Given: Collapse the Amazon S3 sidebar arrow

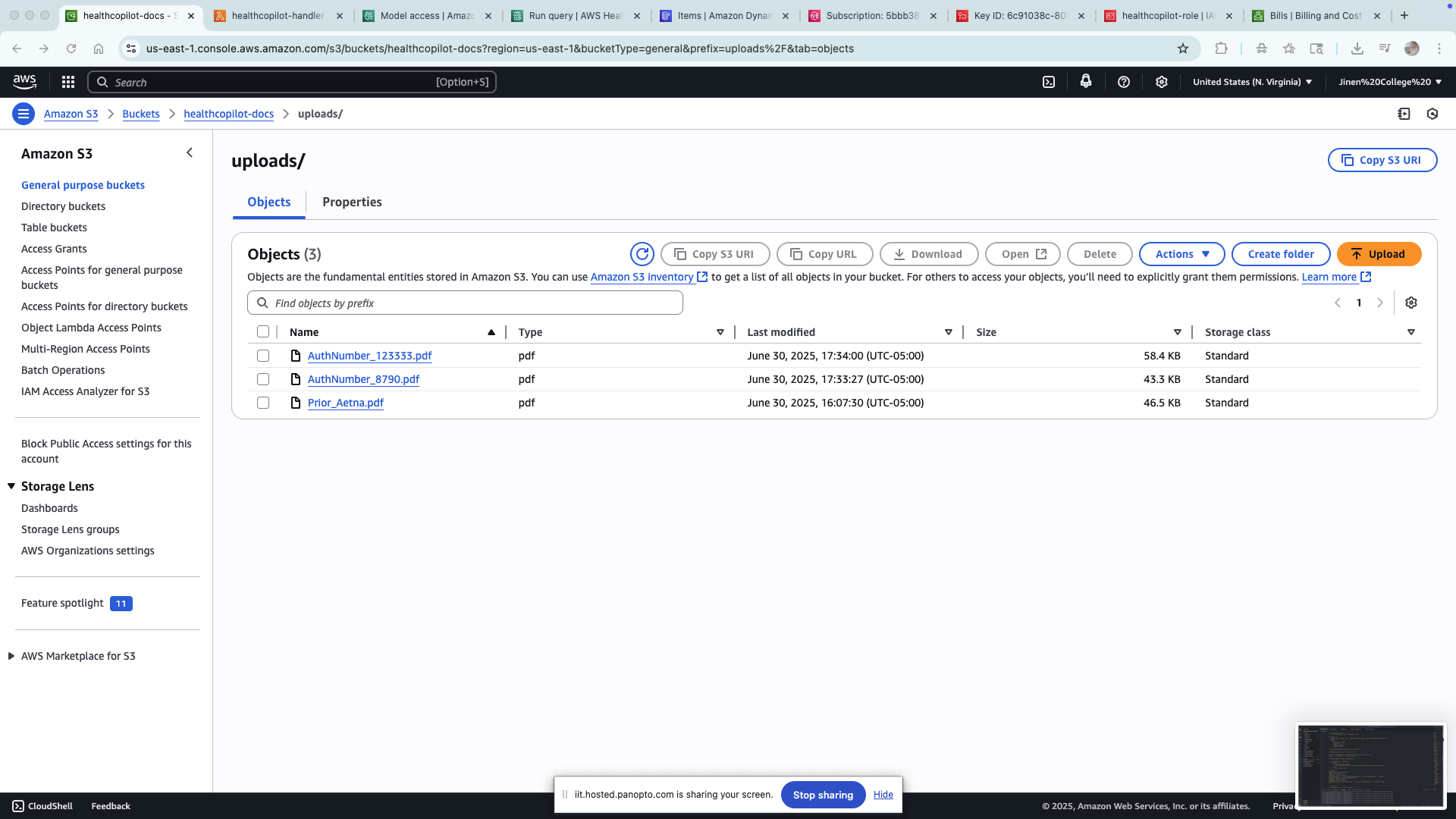Looking at the screenshot, I should pos(190,153).
